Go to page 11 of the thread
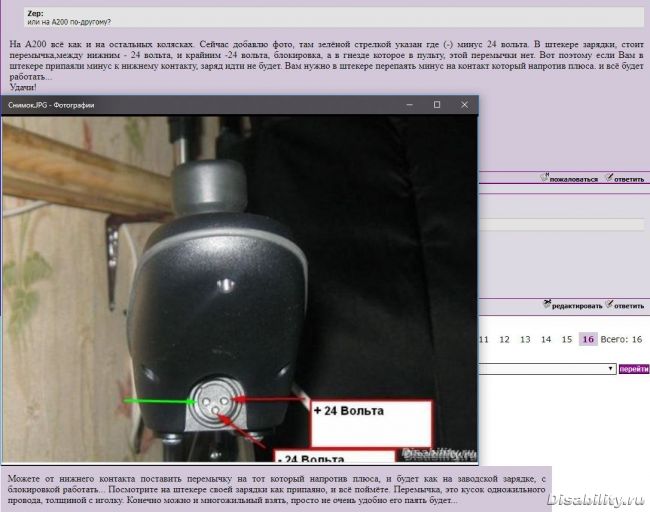The height and width of the screenshot is (512, 650). pos(483,340)
